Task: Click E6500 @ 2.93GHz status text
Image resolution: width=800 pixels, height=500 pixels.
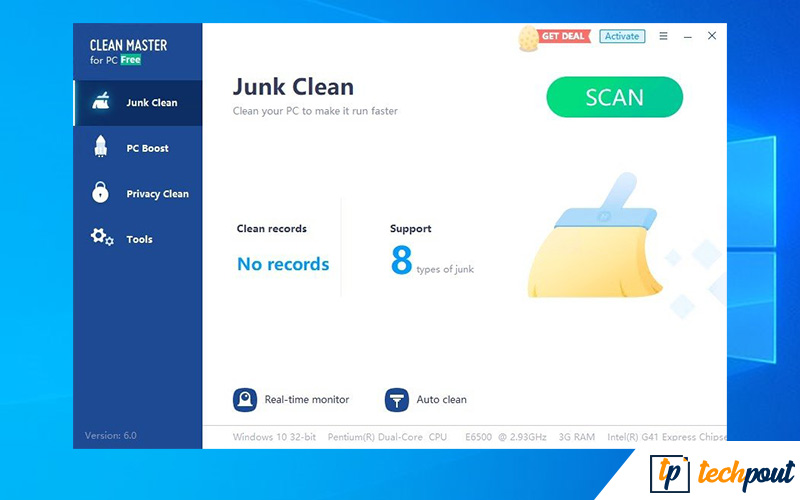Action: (506, 437)
